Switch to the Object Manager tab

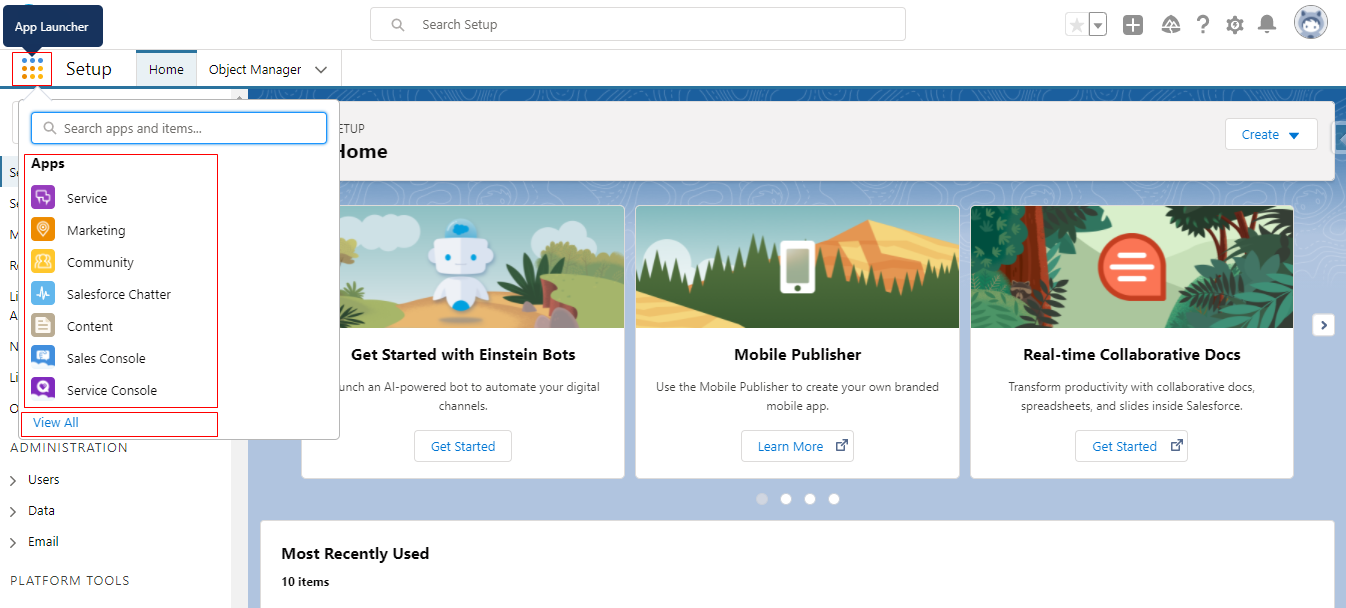[255, 69]
